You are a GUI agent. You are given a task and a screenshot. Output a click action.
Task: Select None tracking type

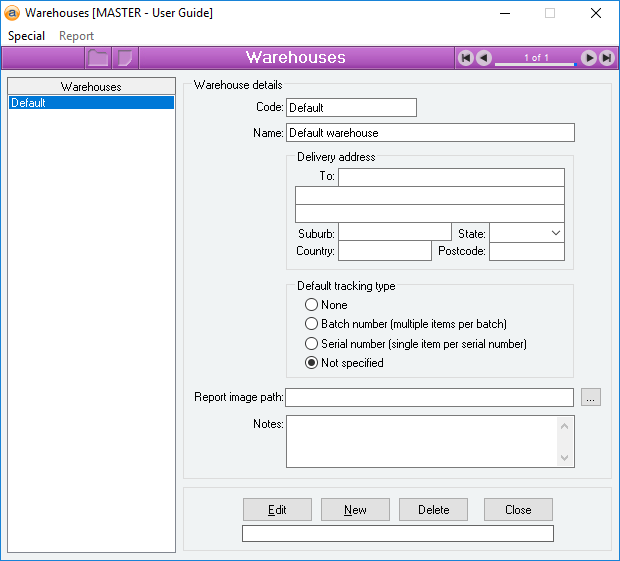(312, 305)
